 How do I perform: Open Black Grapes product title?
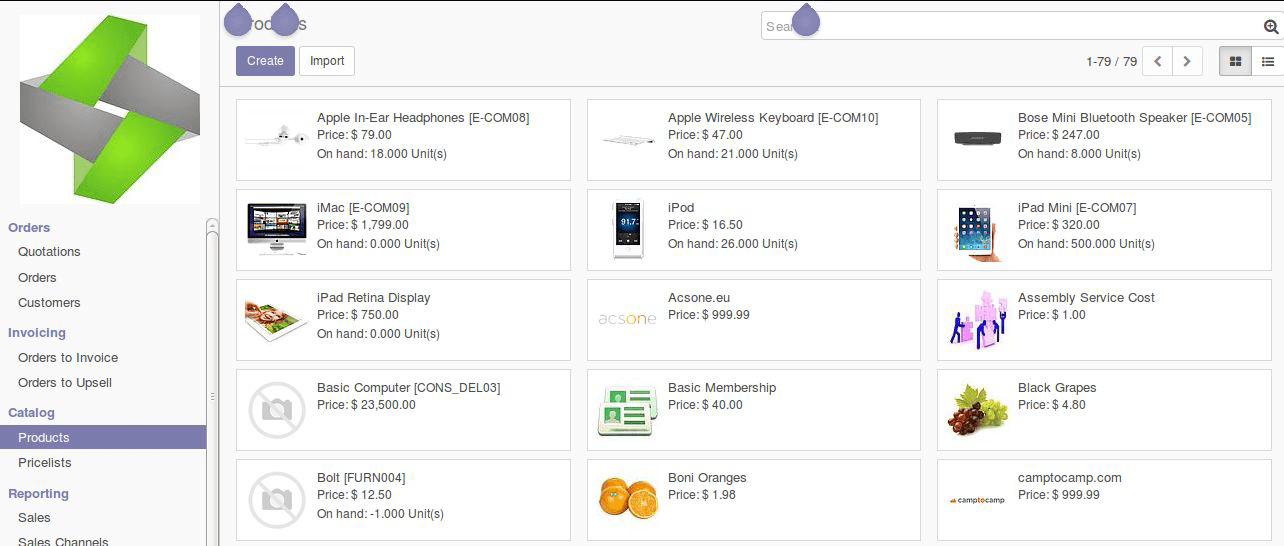pyautogui.click(x=1057, y=388)
